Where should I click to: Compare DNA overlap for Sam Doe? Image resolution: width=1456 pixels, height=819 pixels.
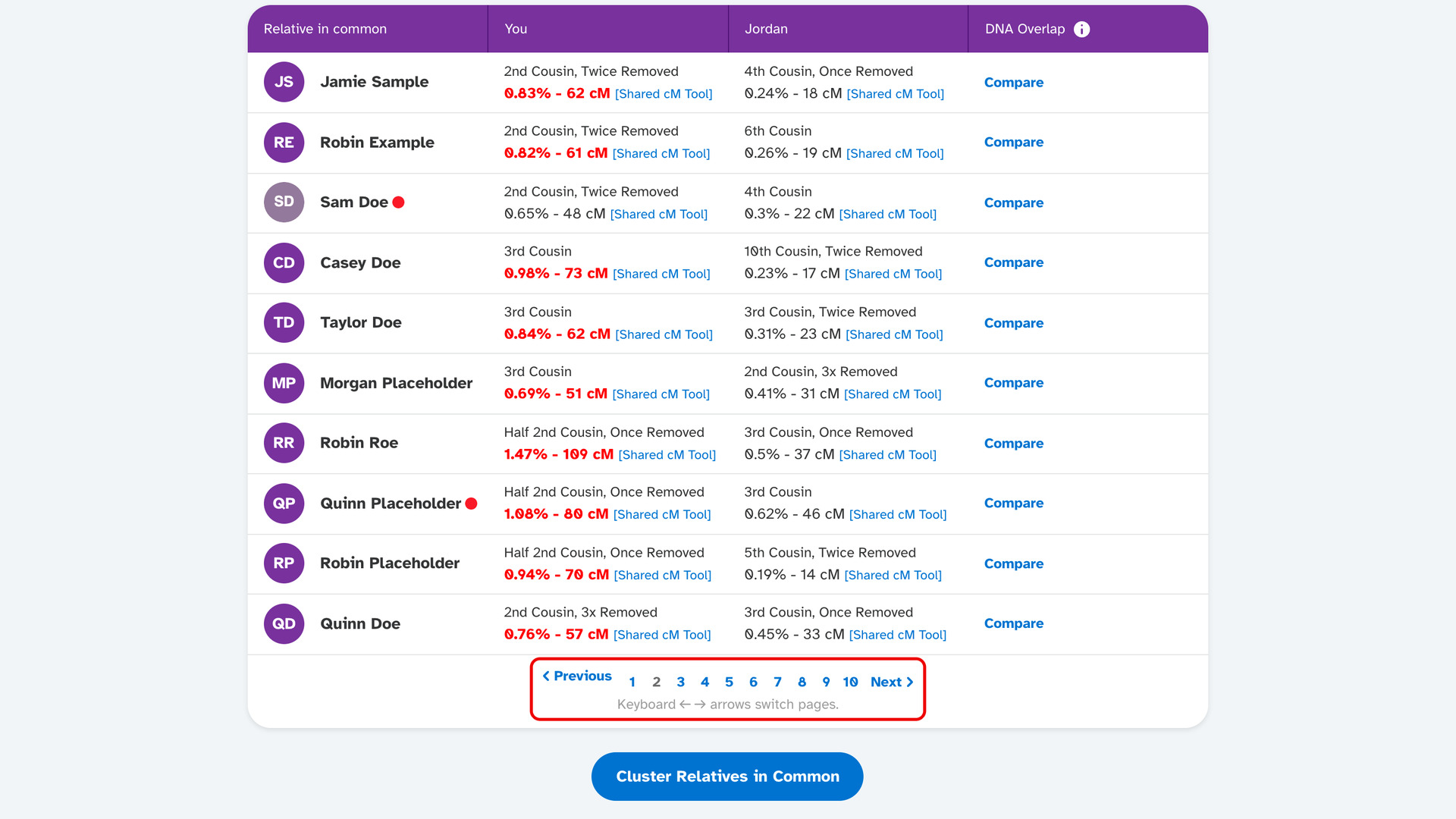point(1013,202)
